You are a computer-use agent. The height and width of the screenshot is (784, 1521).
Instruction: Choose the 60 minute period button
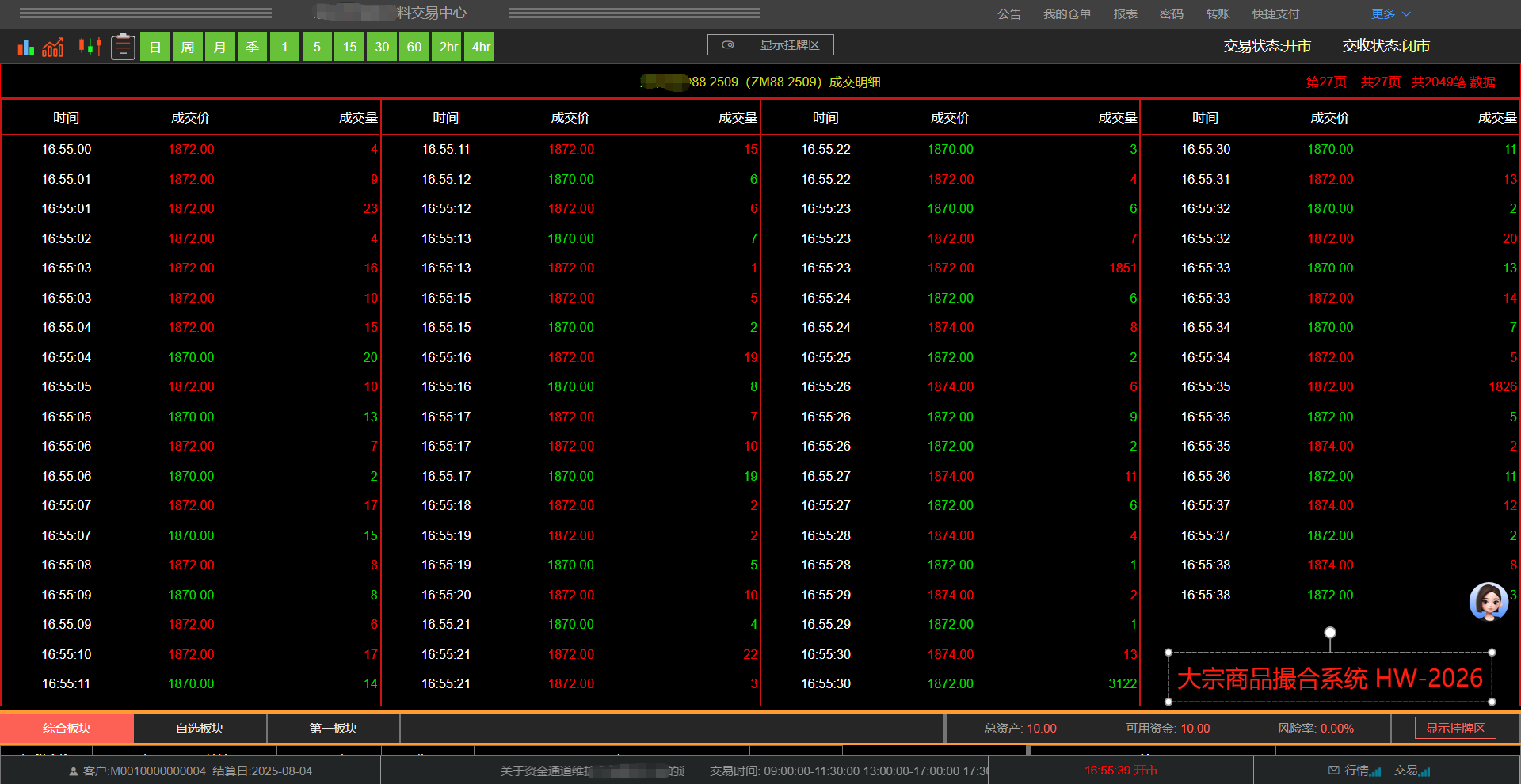(x=414, y=48)
